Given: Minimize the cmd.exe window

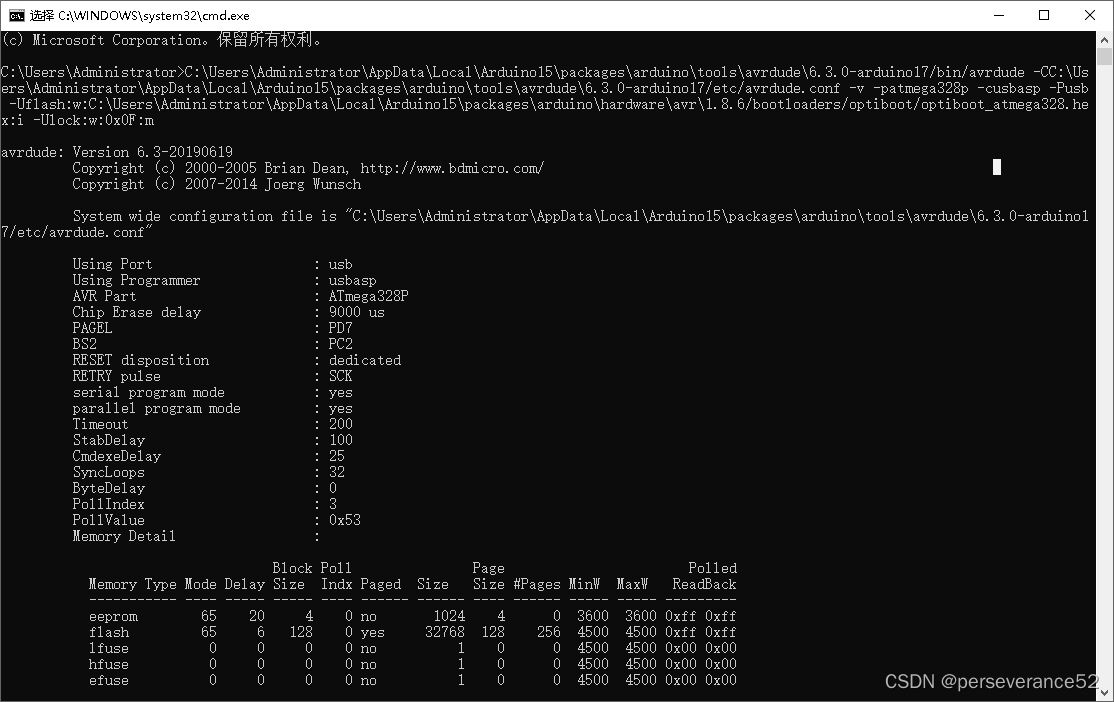Looking at the screenshot, I should [x=999, y=16].
